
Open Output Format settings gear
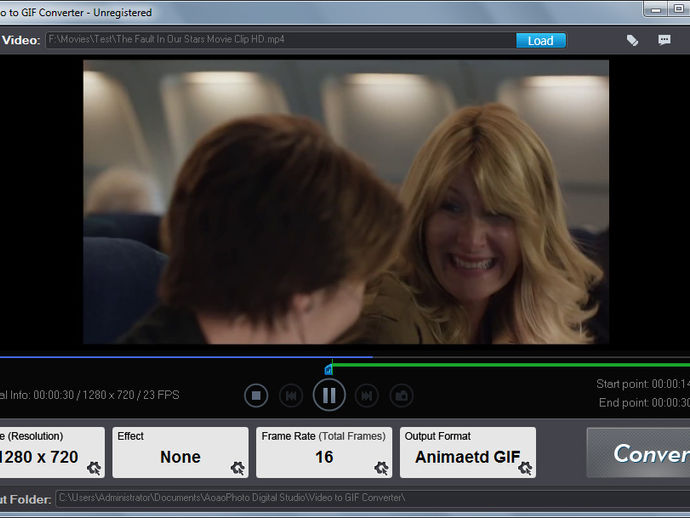(525, 468)
